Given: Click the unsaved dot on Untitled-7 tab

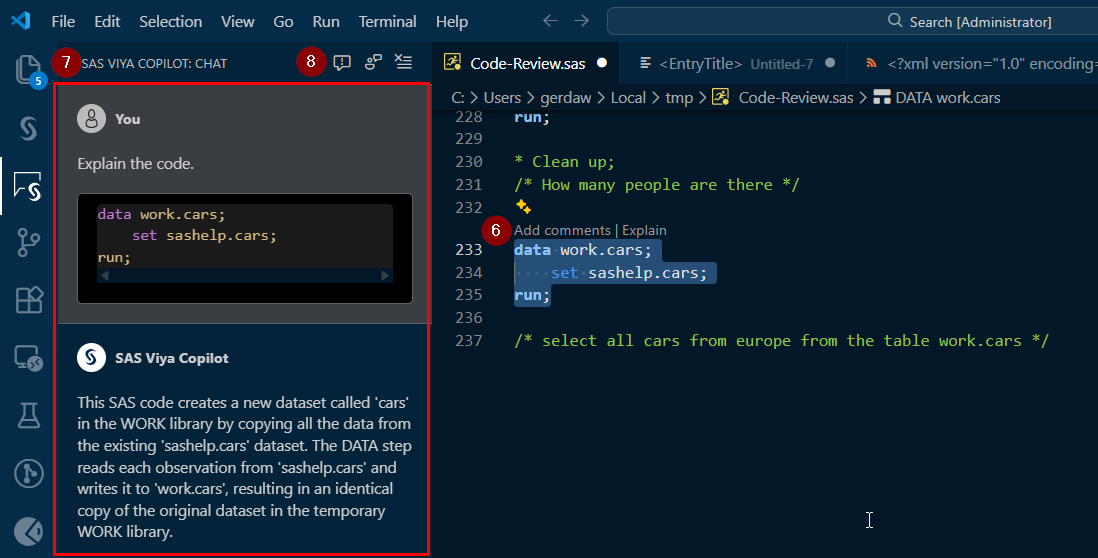Looking at the screenshot, I should pos(830,63).
